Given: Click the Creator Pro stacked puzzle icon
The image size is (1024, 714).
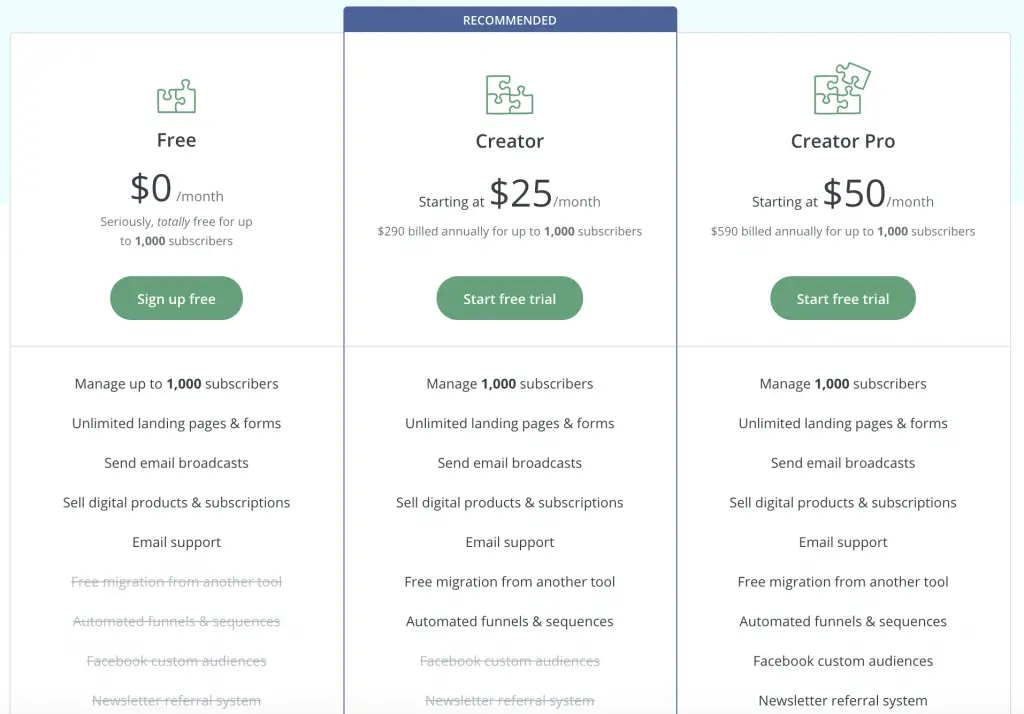Looking at the screenshot, I should pyautogui.click(x=843, y=92).
